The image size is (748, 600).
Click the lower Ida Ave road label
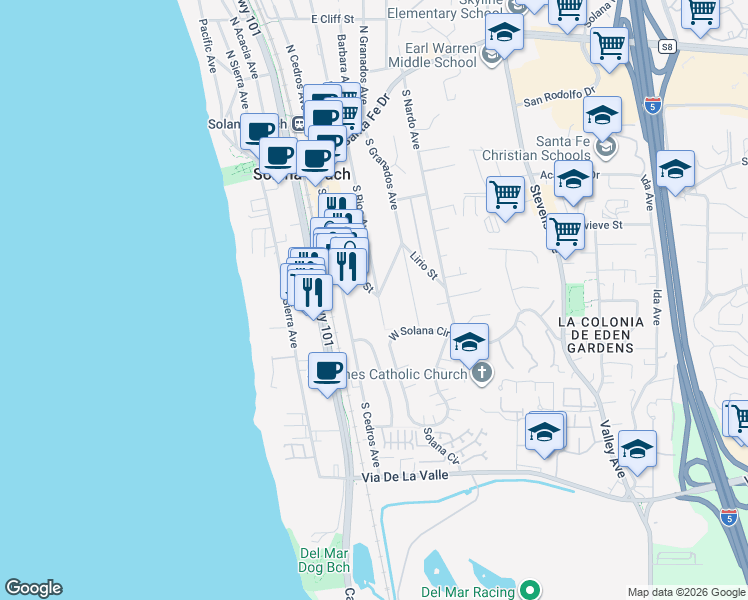(656, 308)
